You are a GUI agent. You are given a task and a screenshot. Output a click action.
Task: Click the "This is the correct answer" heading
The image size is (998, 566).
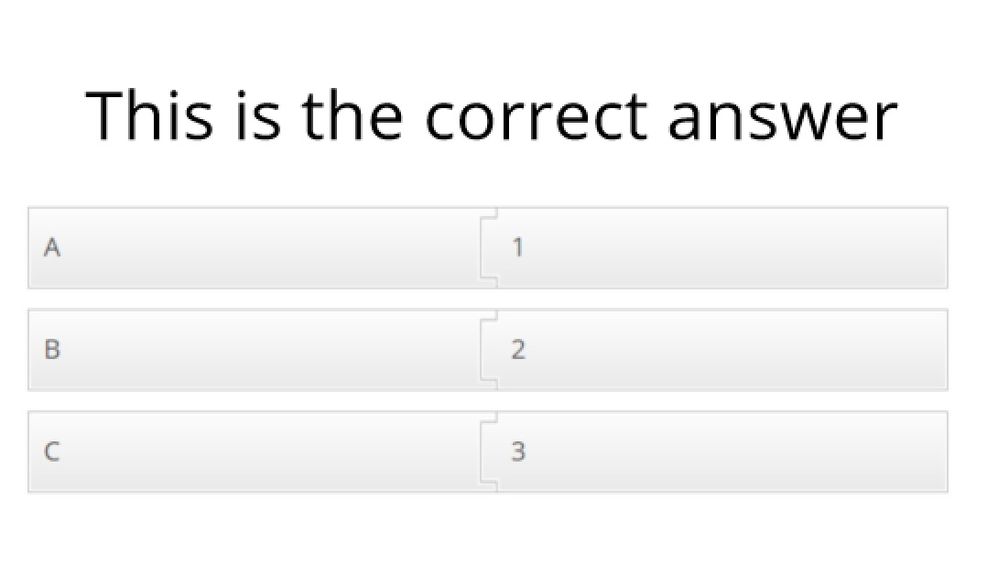pos(492,114)
